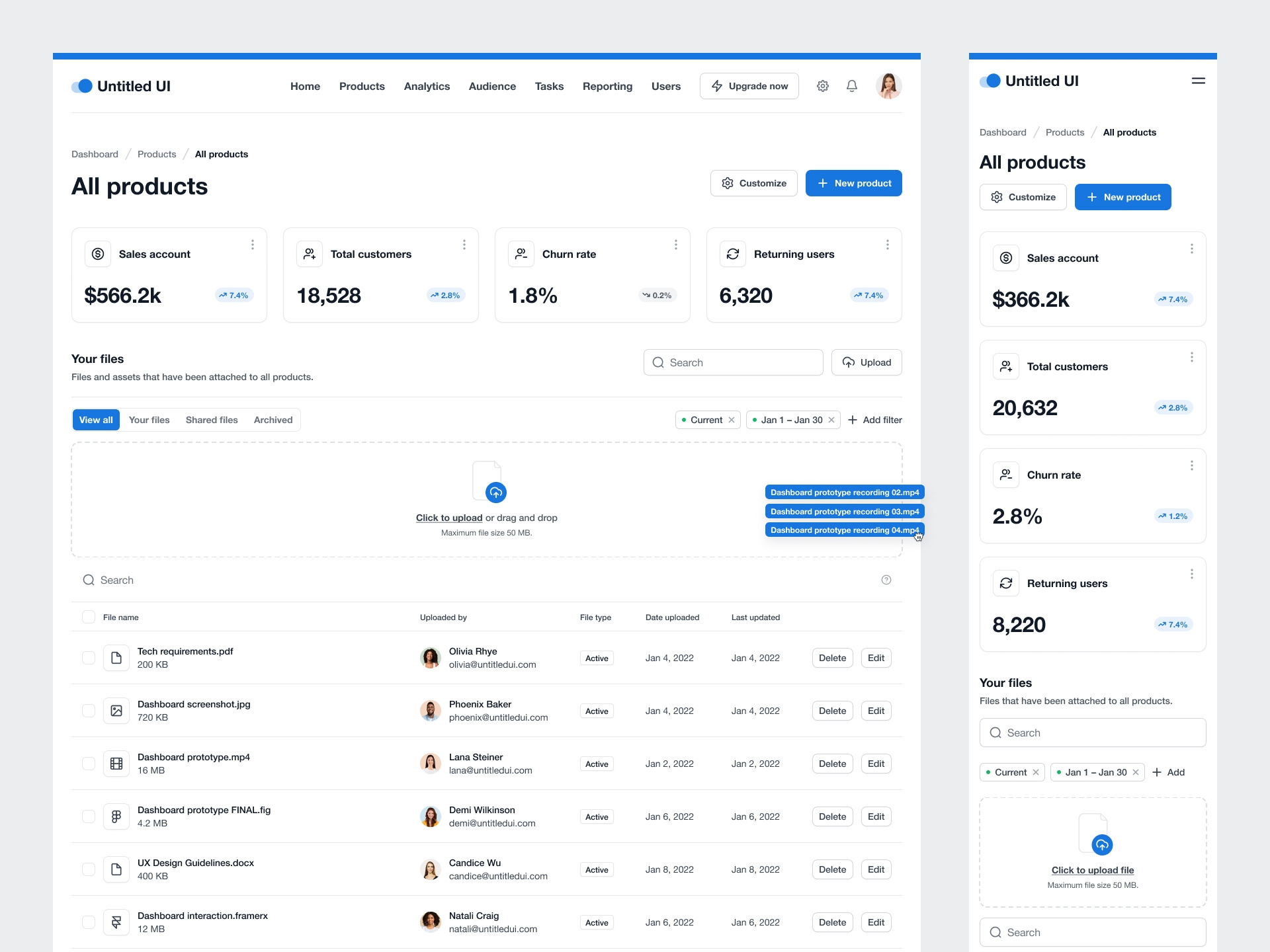Screen dimensions: 1270x952
Task: Click the profile avatar in the top right
Action: (888, 86)
